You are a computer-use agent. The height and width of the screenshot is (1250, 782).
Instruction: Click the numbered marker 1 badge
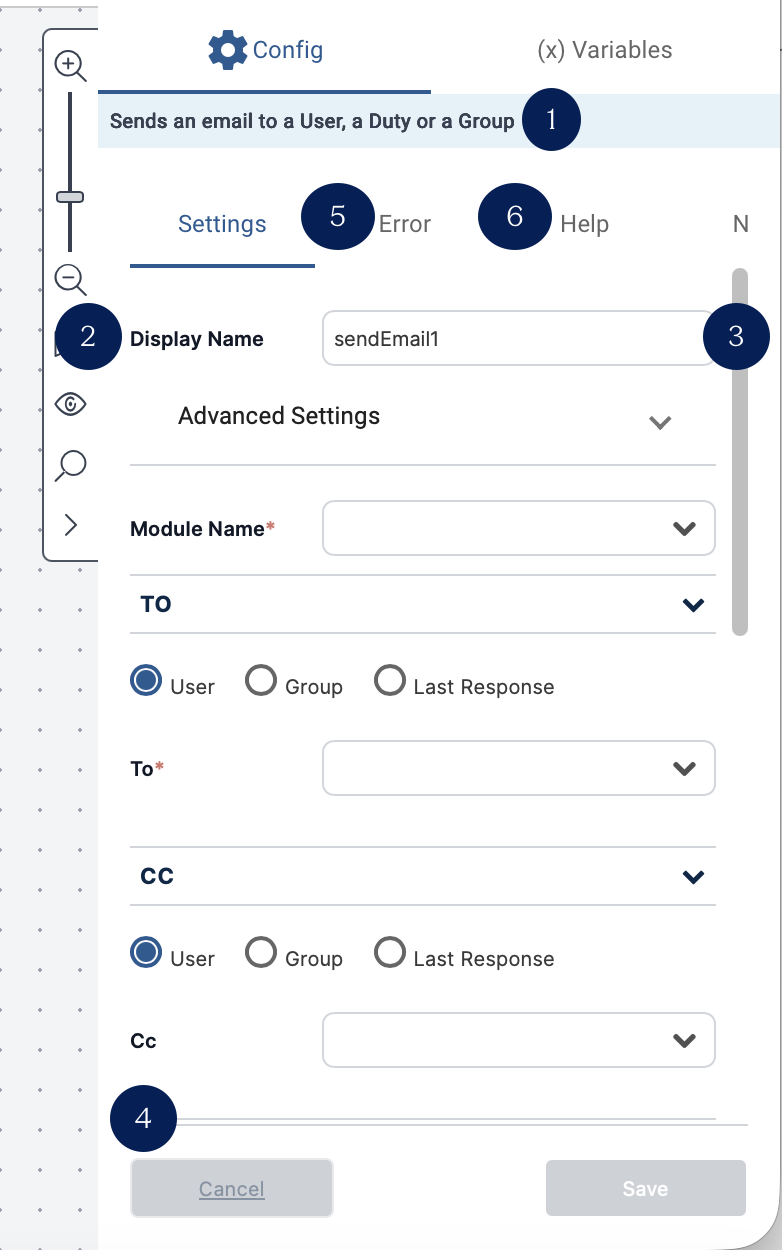pyautogui.click(x=551, y=120)
